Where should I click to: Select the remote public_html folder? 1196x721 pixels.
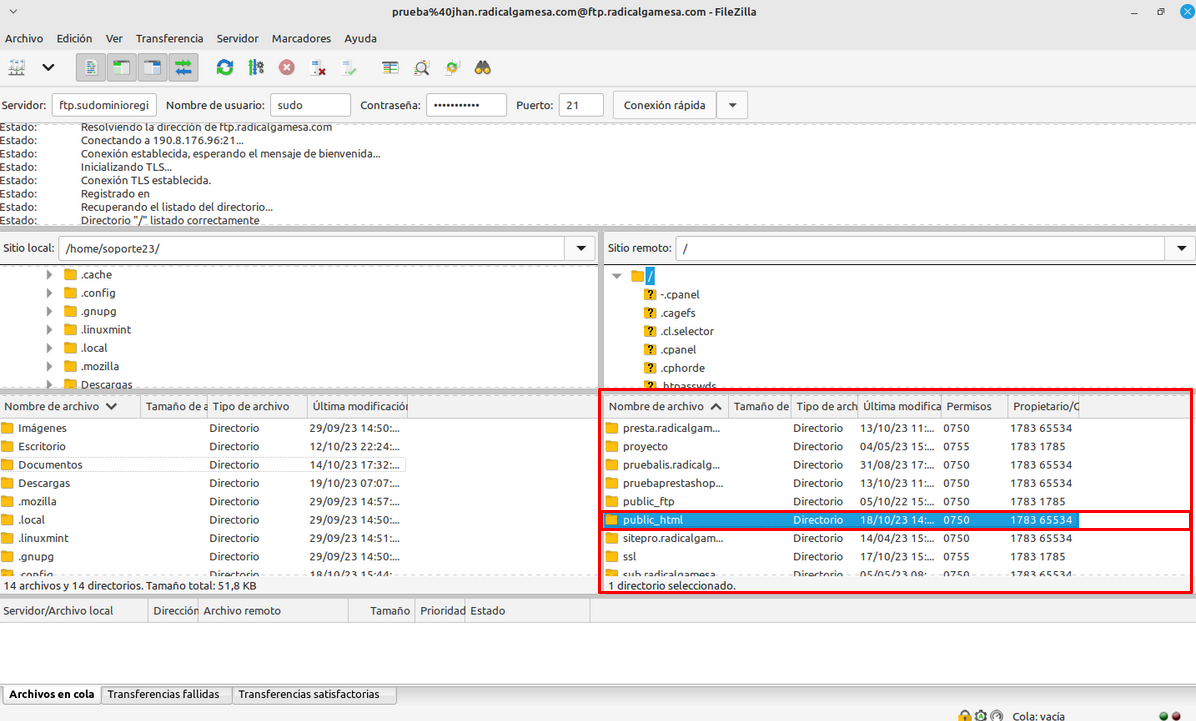click(x=841, y=520)
